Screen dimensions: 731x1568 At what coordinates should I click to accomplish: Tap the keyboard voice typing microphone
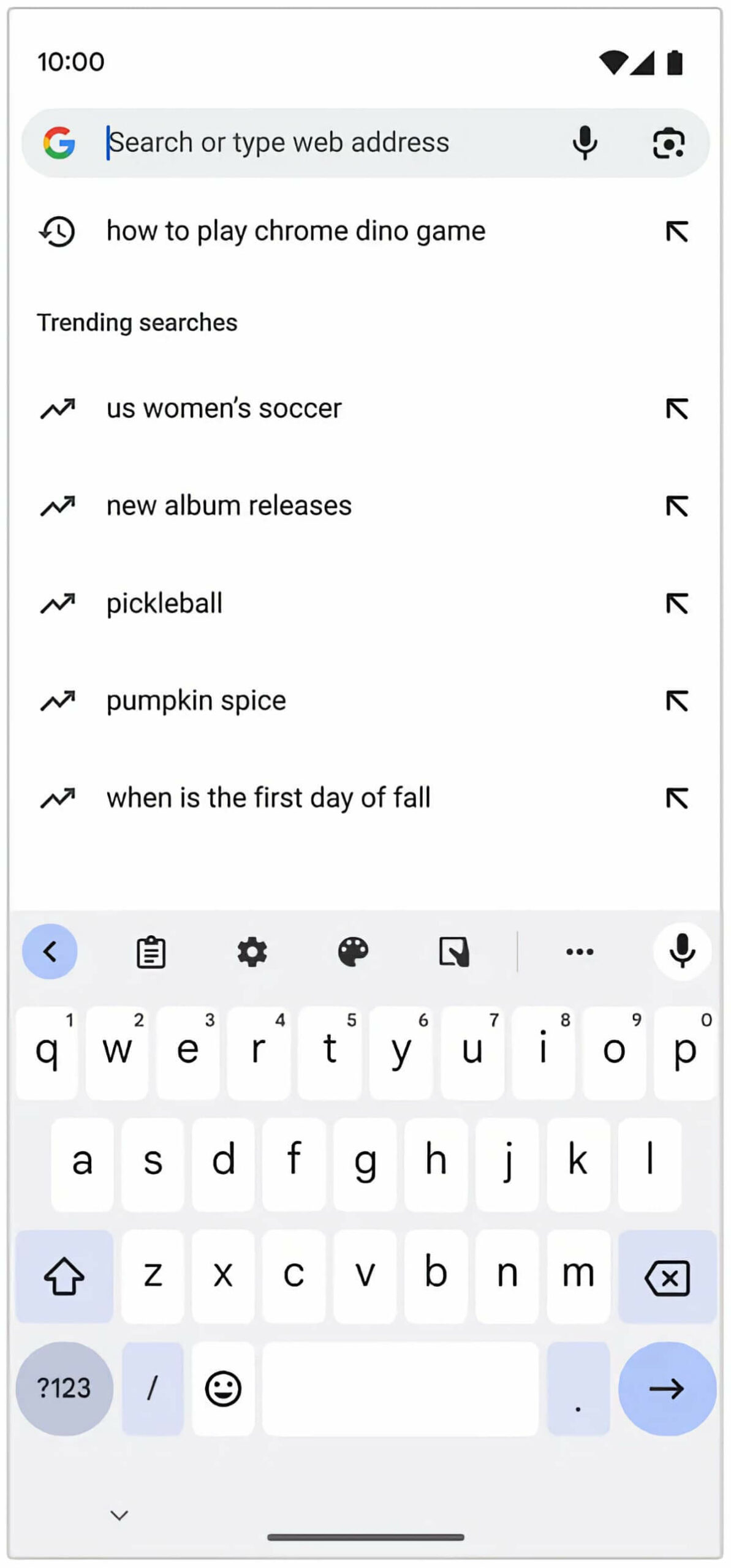click(x=682, y=951)
